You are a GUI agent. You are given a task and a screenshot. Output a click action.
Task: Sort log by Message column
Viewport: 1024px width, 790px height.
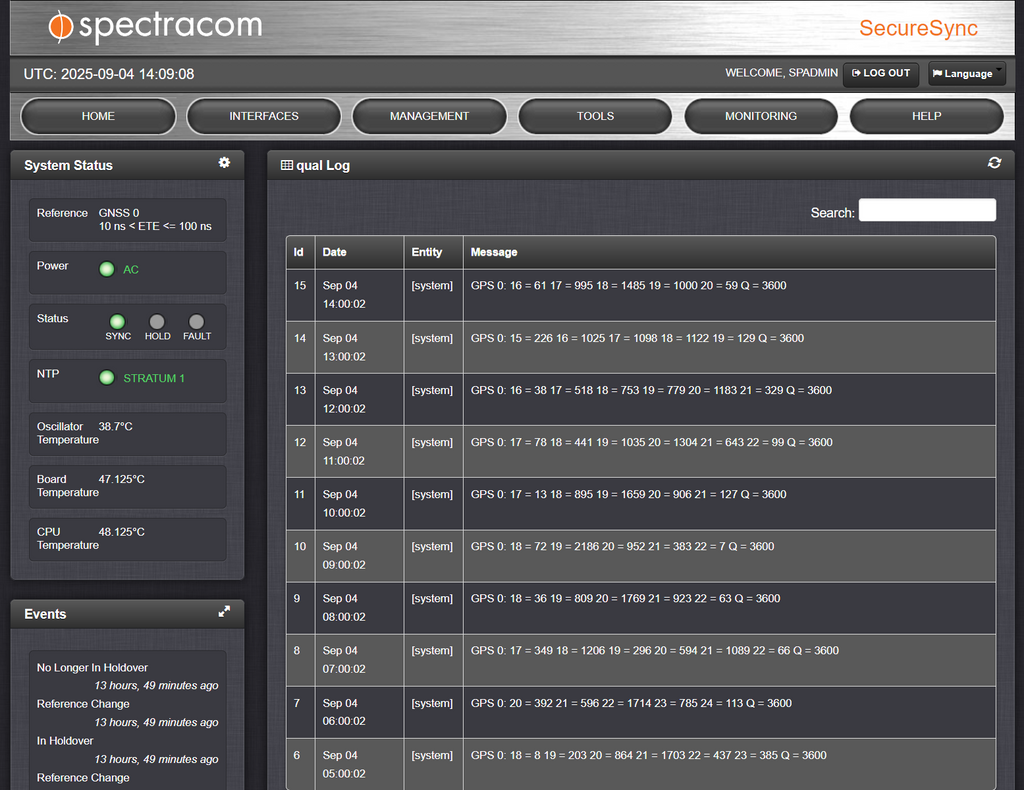point(729,252)
